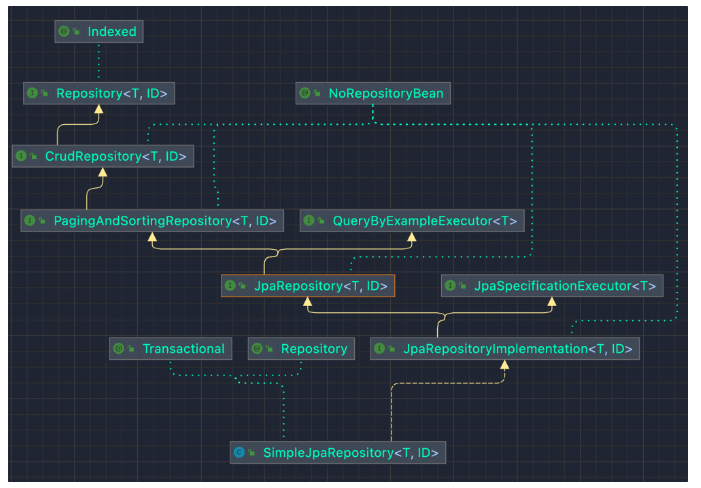This screenshot has height=488, width=701.
Task: Click the visibility lock icon on the JpaRepository node
Action: 242,286
